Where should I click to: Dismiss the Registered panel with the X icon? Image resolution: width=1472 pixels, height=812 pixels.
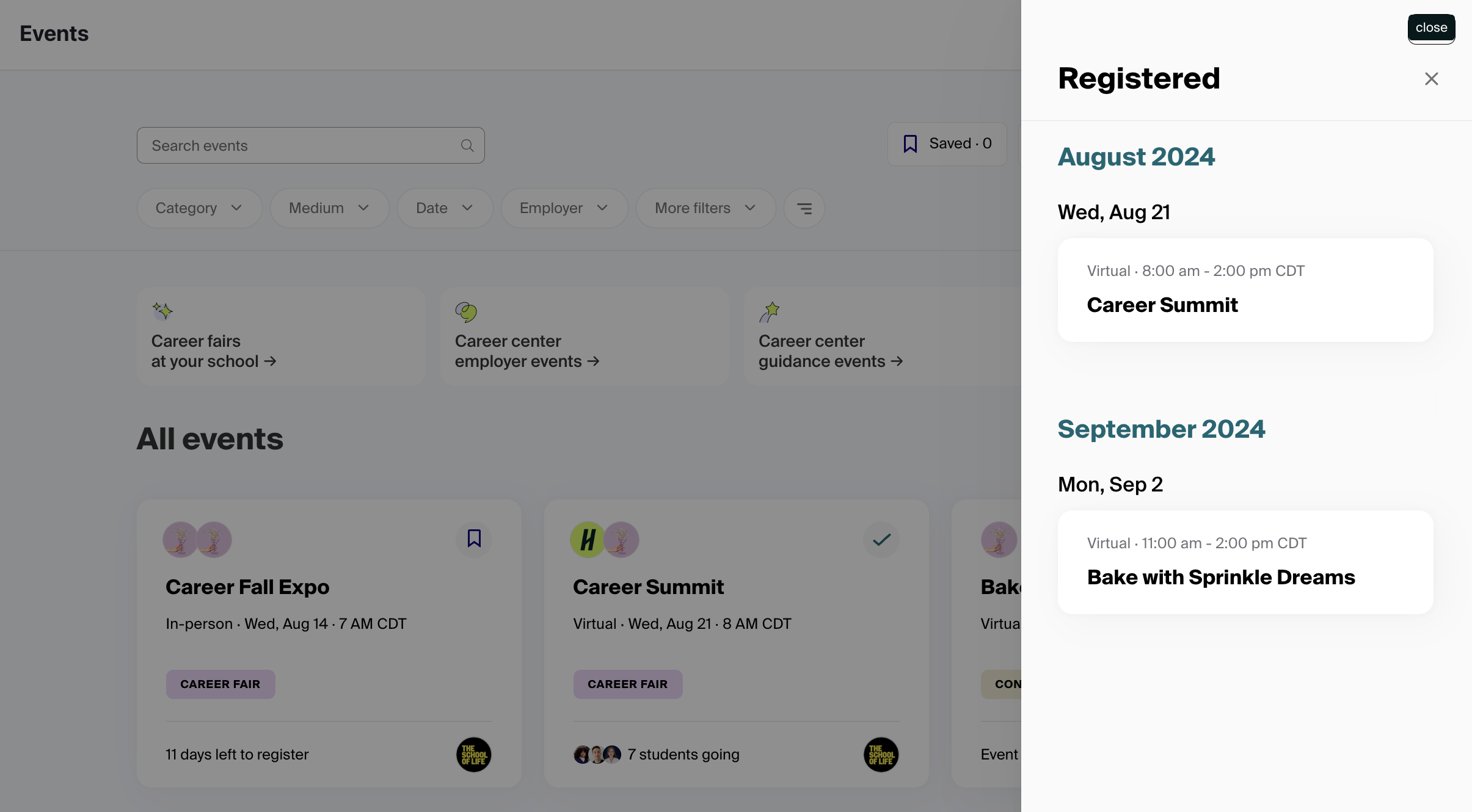pos(1430,78)
